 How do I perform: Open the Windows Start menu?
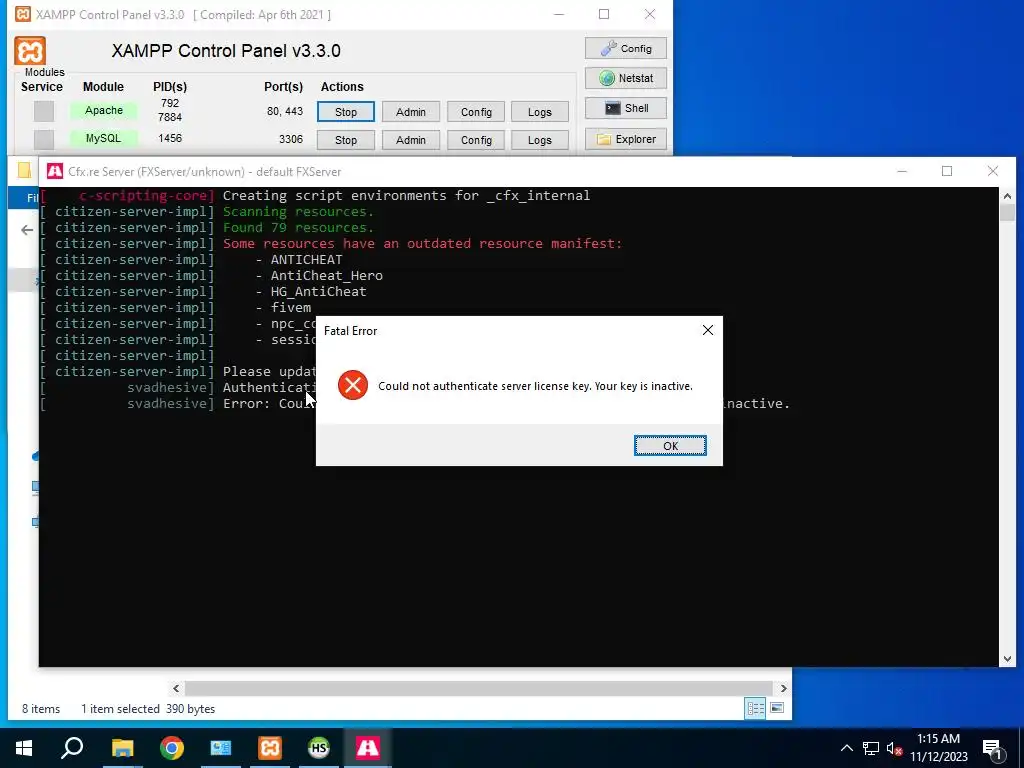point(24,748)
